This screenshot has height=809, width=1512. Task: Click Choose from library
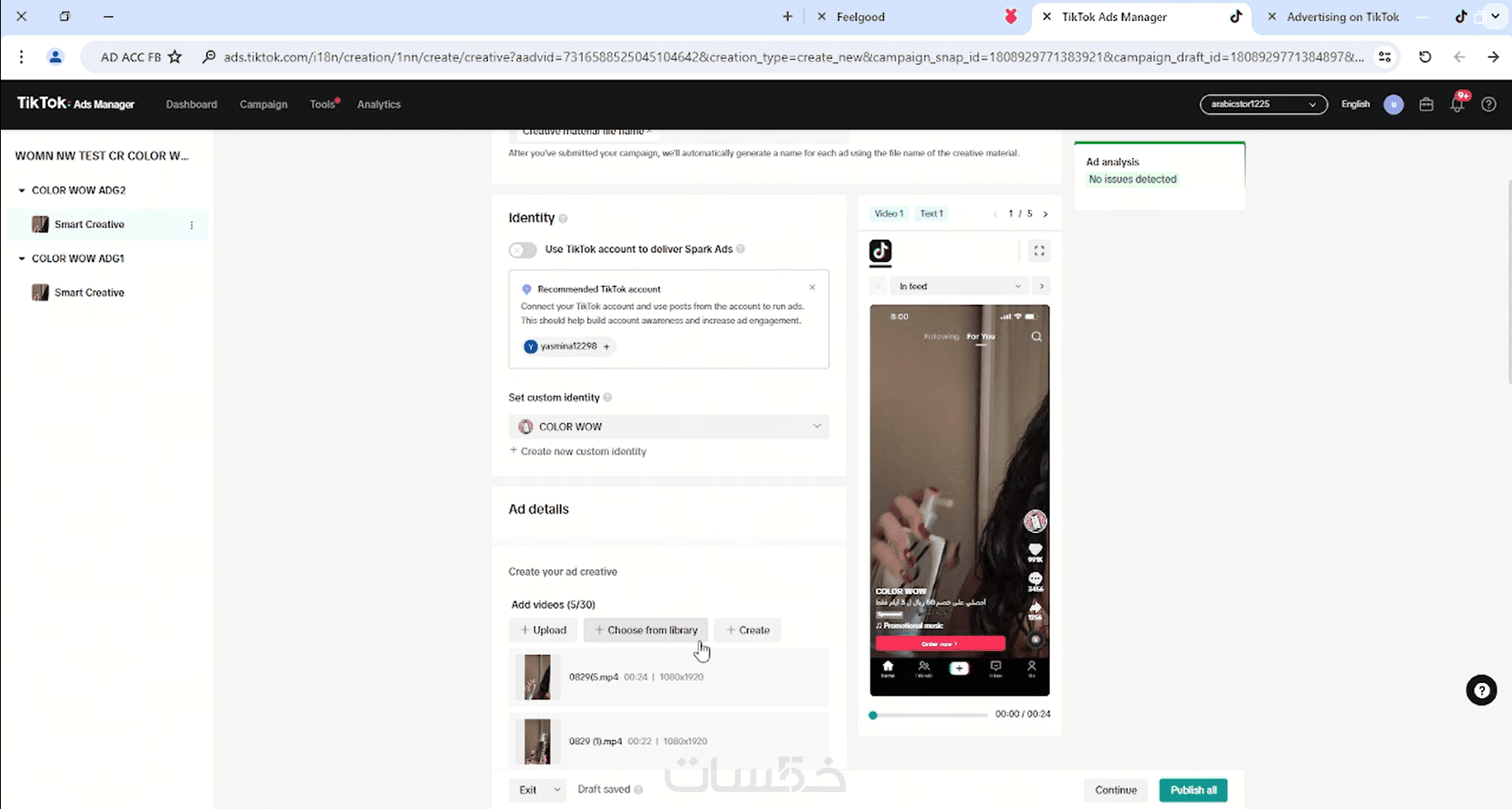[x=646, y=630]
